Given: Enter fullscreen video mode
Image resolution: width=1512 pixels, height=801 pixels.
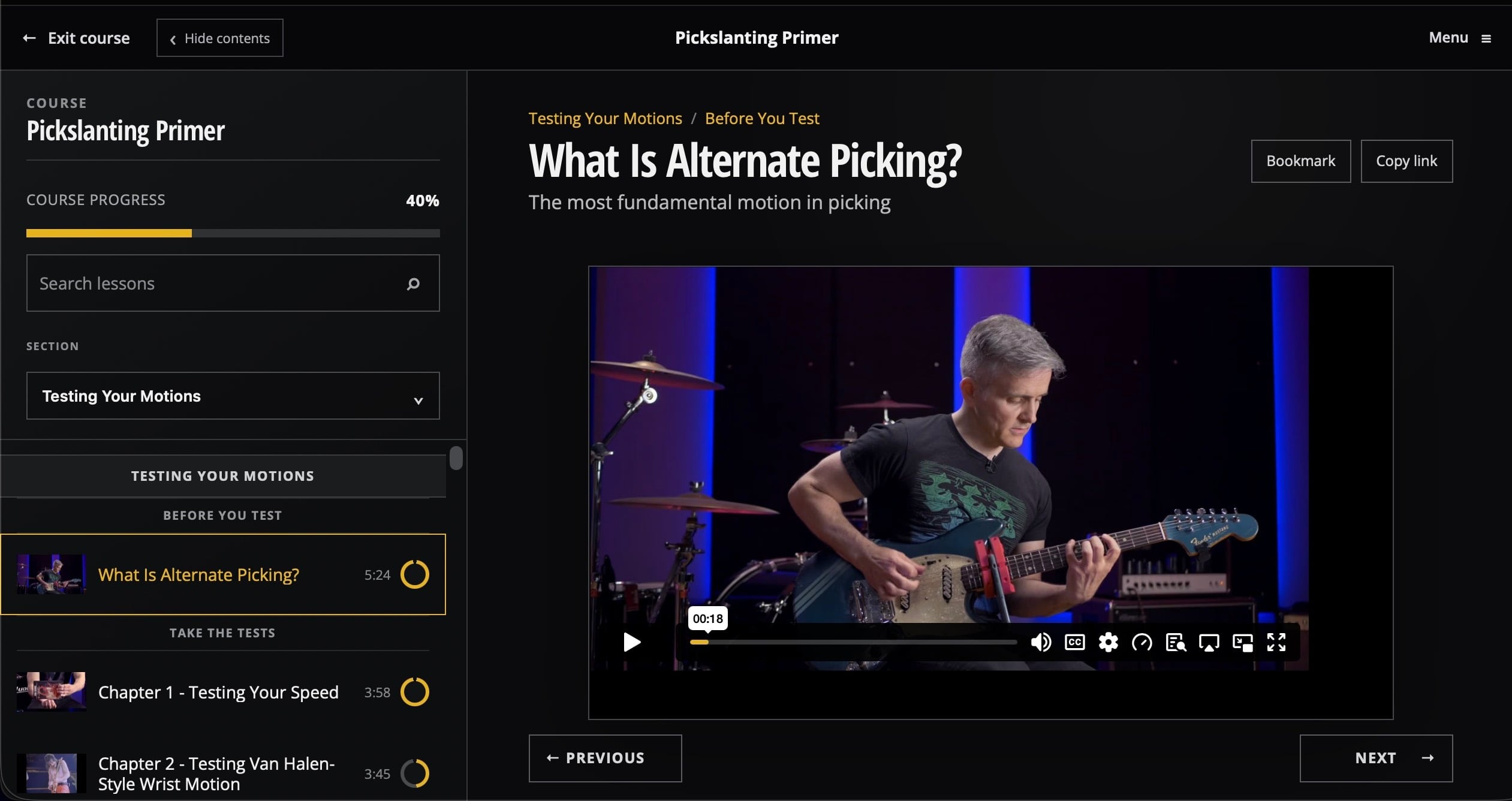Looking at the screenshot, I should pos(1276,642).
